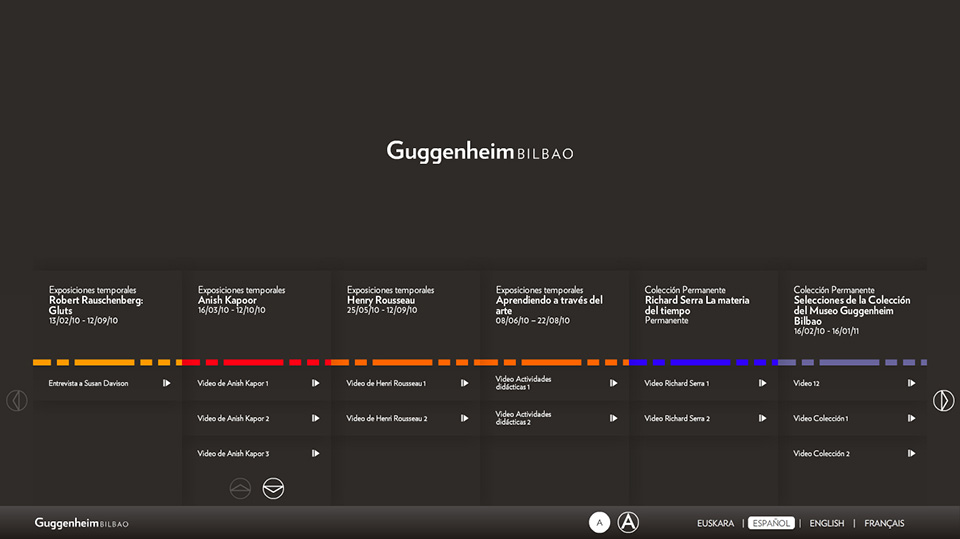Click the date 16/02/10 - 16/01/11
This screenshot has width=960, height=539.
(826, 331)
